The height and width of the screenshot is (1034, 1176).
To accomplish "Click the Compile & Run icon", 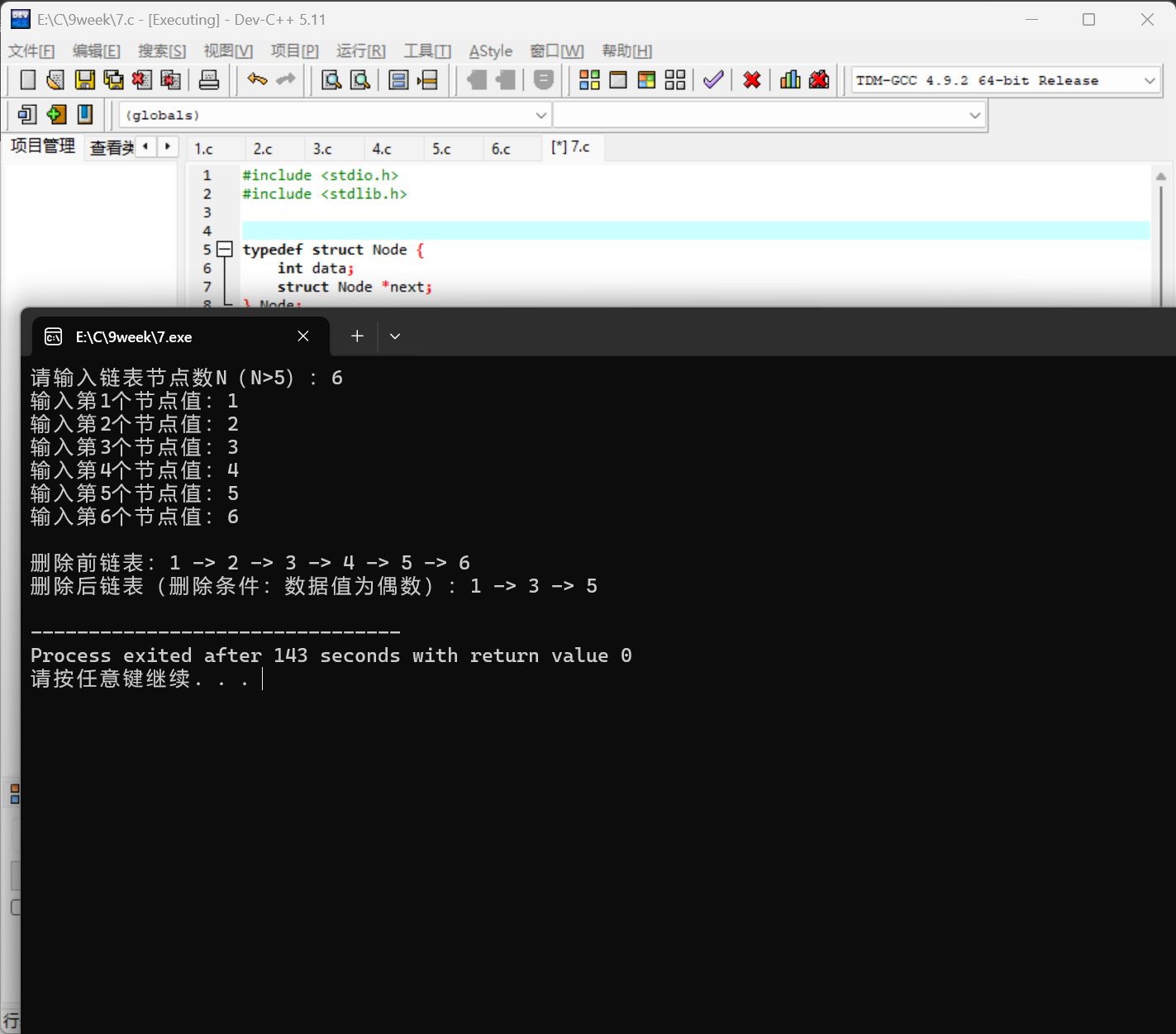I will click(x=647, y=80).
